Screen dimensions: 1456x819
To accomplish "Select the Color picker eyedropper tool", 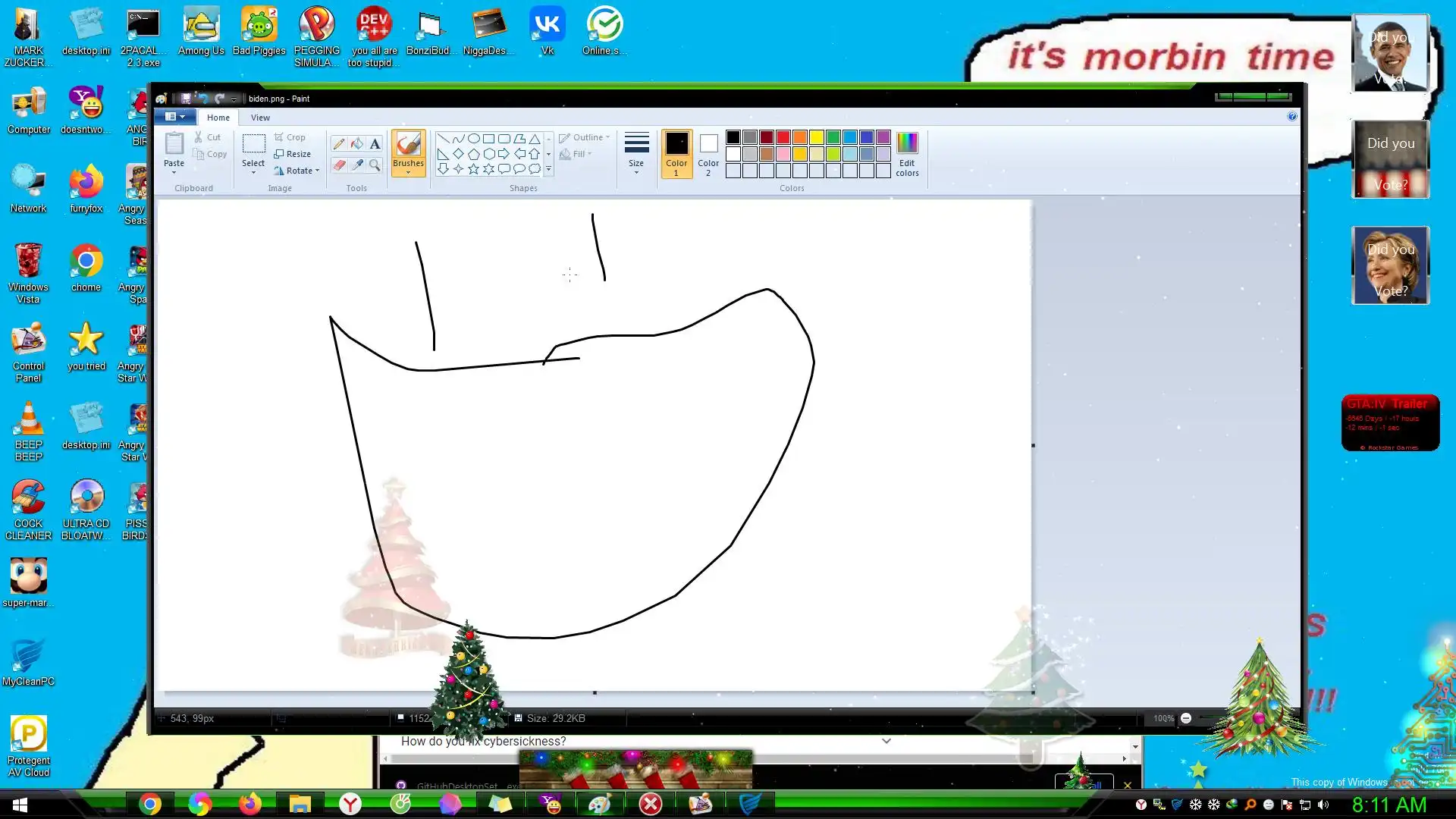I will 356,165.
